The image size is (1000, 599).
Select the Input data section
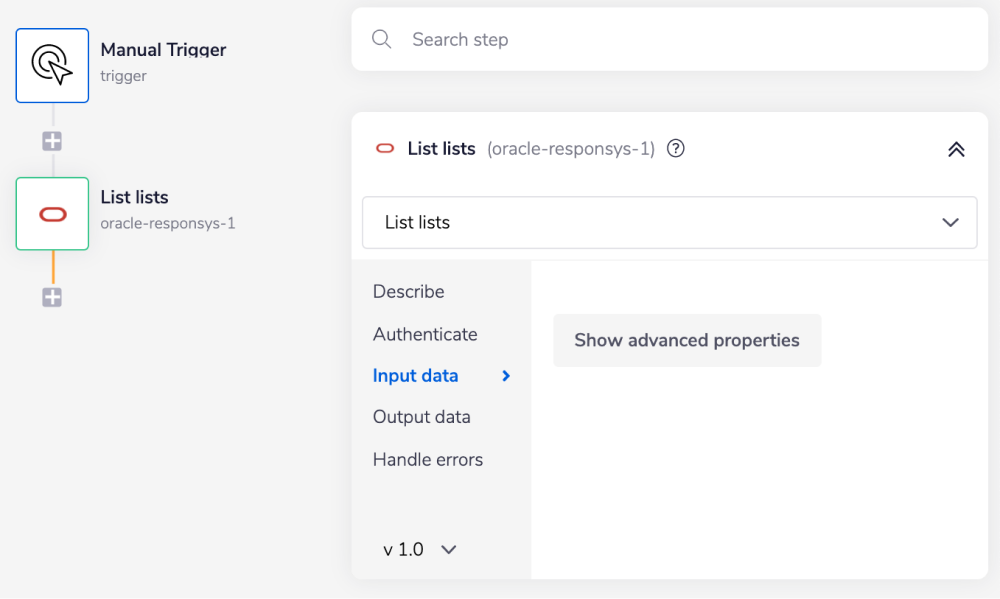click(415, 375)
